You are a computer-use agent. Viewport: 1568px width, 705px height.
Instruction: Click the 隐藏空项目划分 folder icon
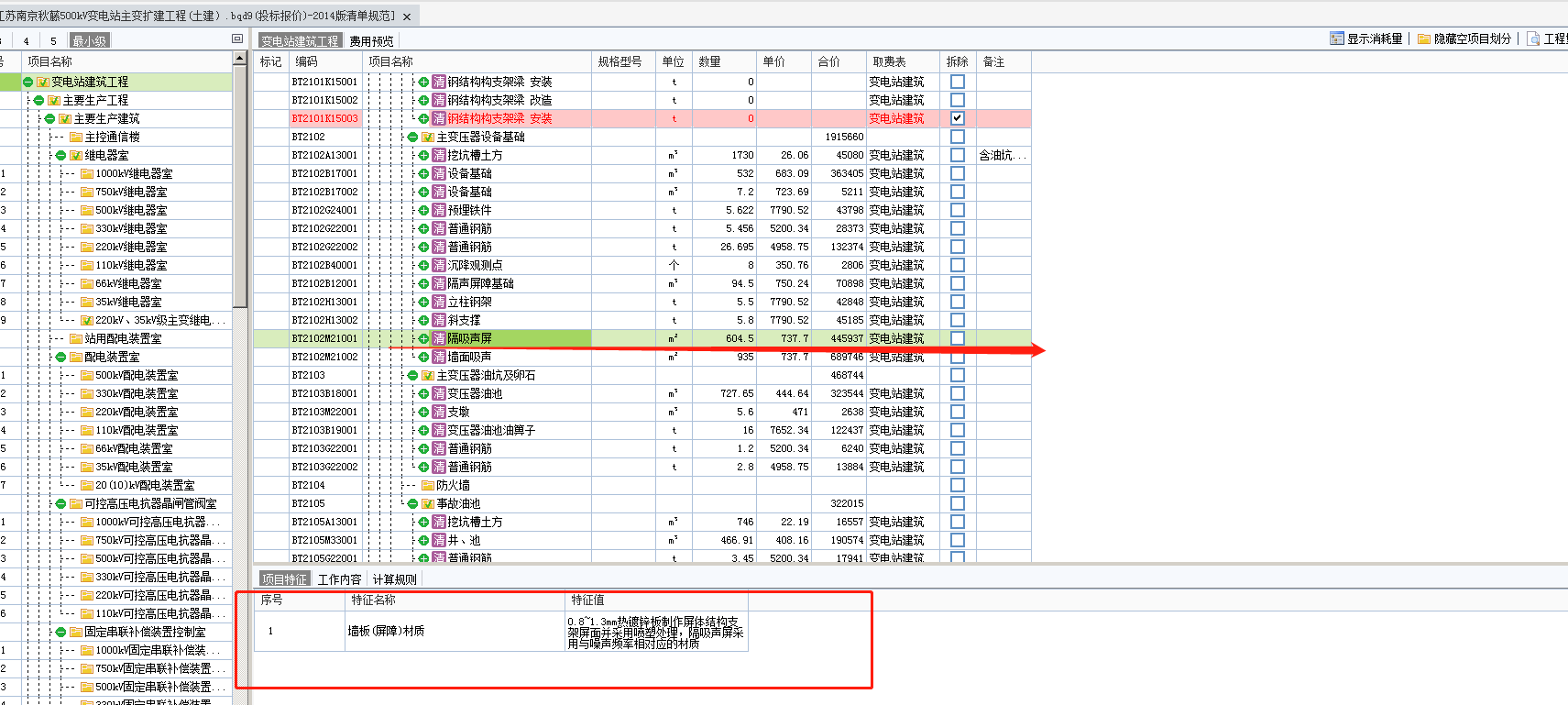[x=1424, y=39]
